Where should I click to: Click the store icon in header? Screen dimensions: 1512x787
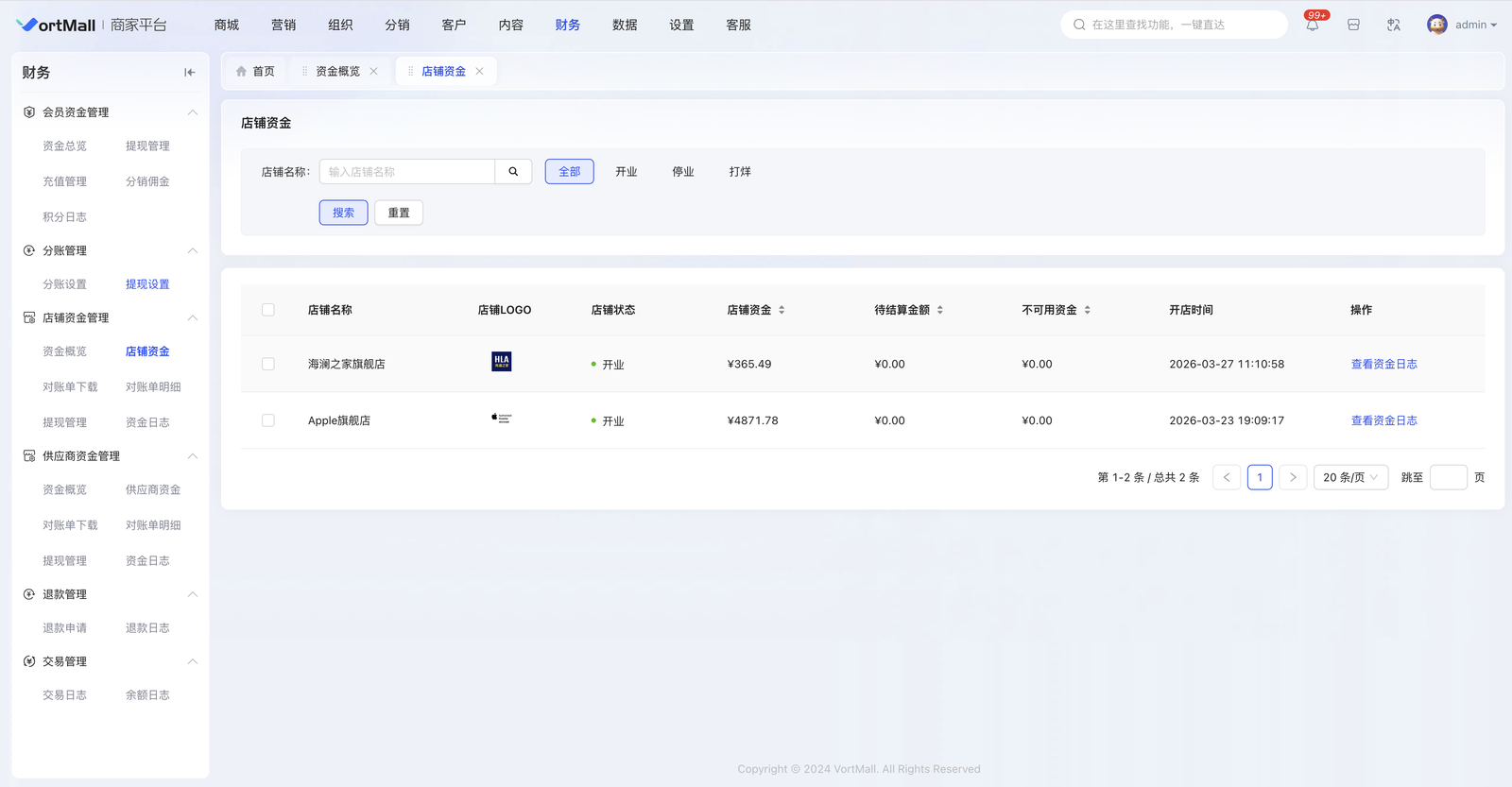pos(1353,26)
